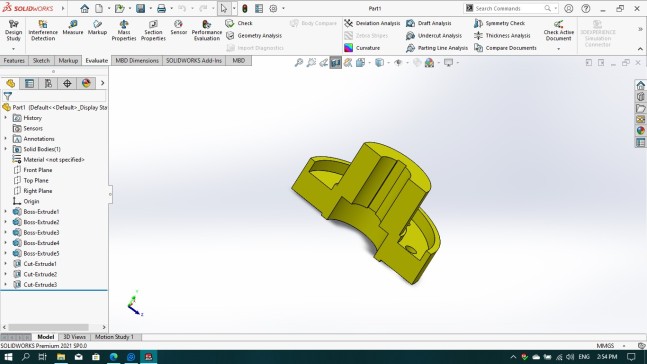Click Zoom to Fit in view toolbar

pyautogui.click(x=299, y=63)
